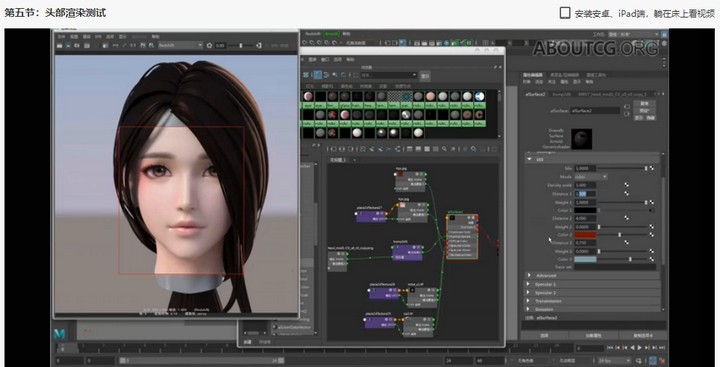This screenshot has height=367, width=720.
Task: Click the display button next to Hypershade search box
Action: pos(425,75)
